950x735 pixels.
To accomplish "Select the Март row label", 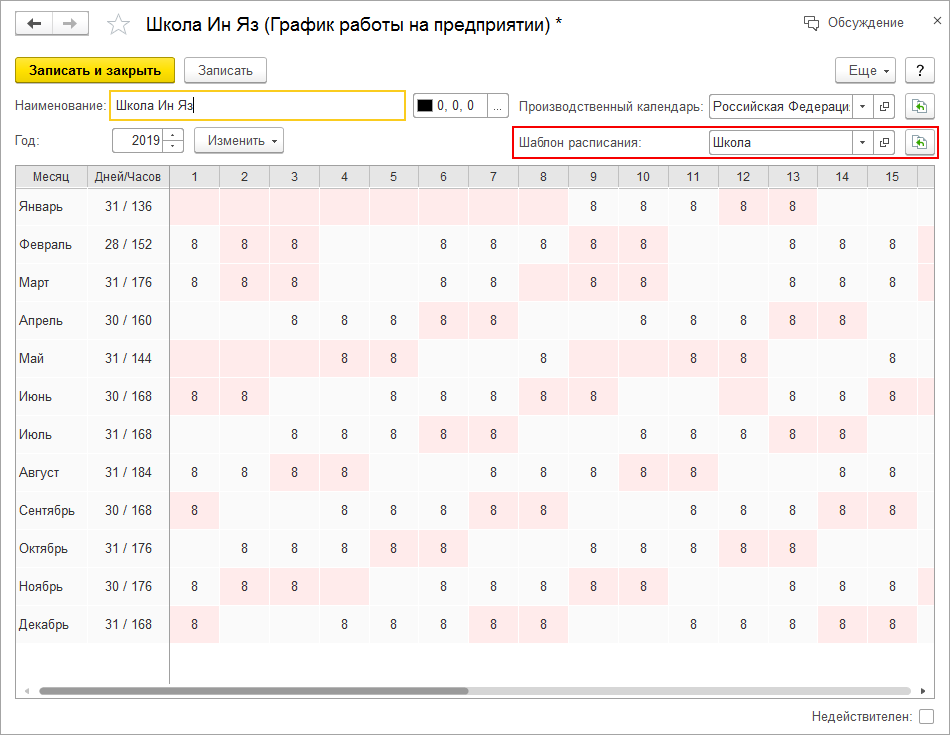I will tap(34, 282).
